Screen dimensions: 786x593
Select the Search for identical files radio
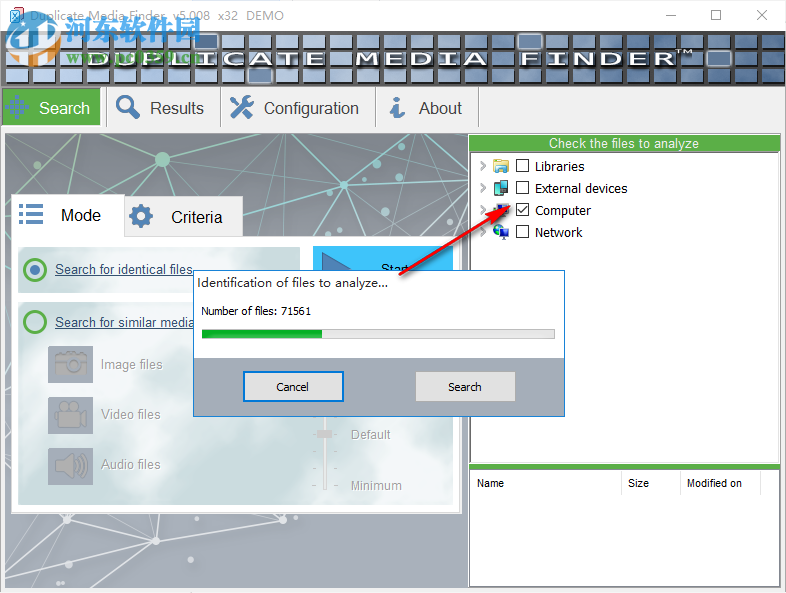[x=35, y=270]
